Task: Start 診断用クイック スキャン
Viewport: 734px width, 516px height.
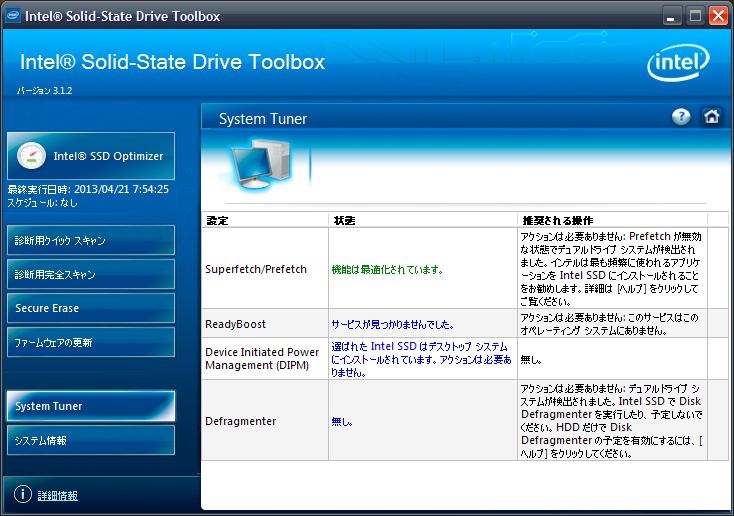Action: click(x=91, y=240)
